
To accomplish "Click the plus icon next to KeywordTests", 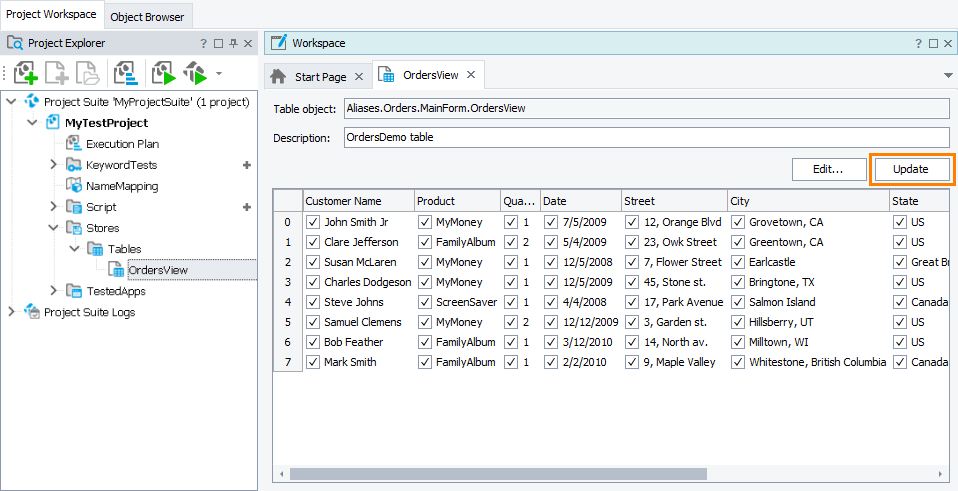I will tap(246, 165).
